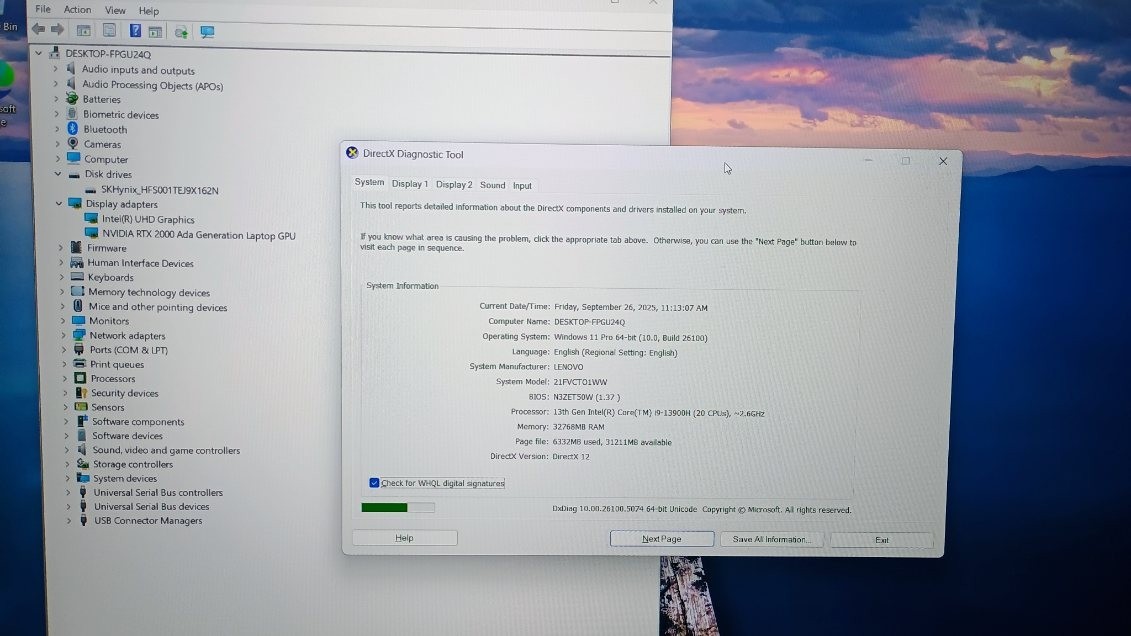Click the Firmware category icon
Viewport: 1131px width, 636px height.
(x=76, y=247)
